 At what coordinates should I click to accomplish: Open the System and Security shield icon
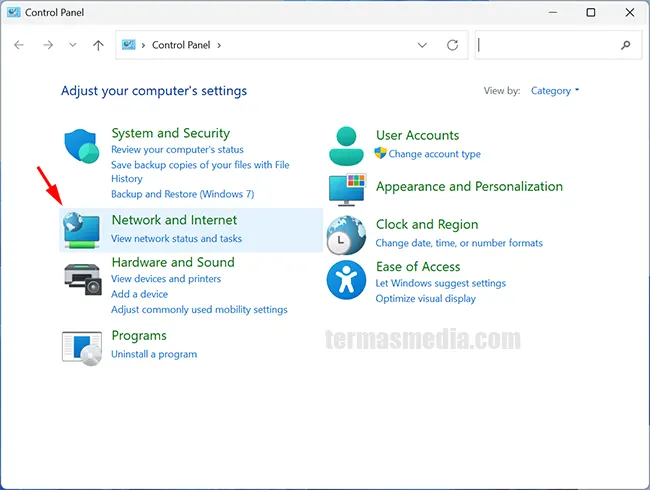(82, 146)
